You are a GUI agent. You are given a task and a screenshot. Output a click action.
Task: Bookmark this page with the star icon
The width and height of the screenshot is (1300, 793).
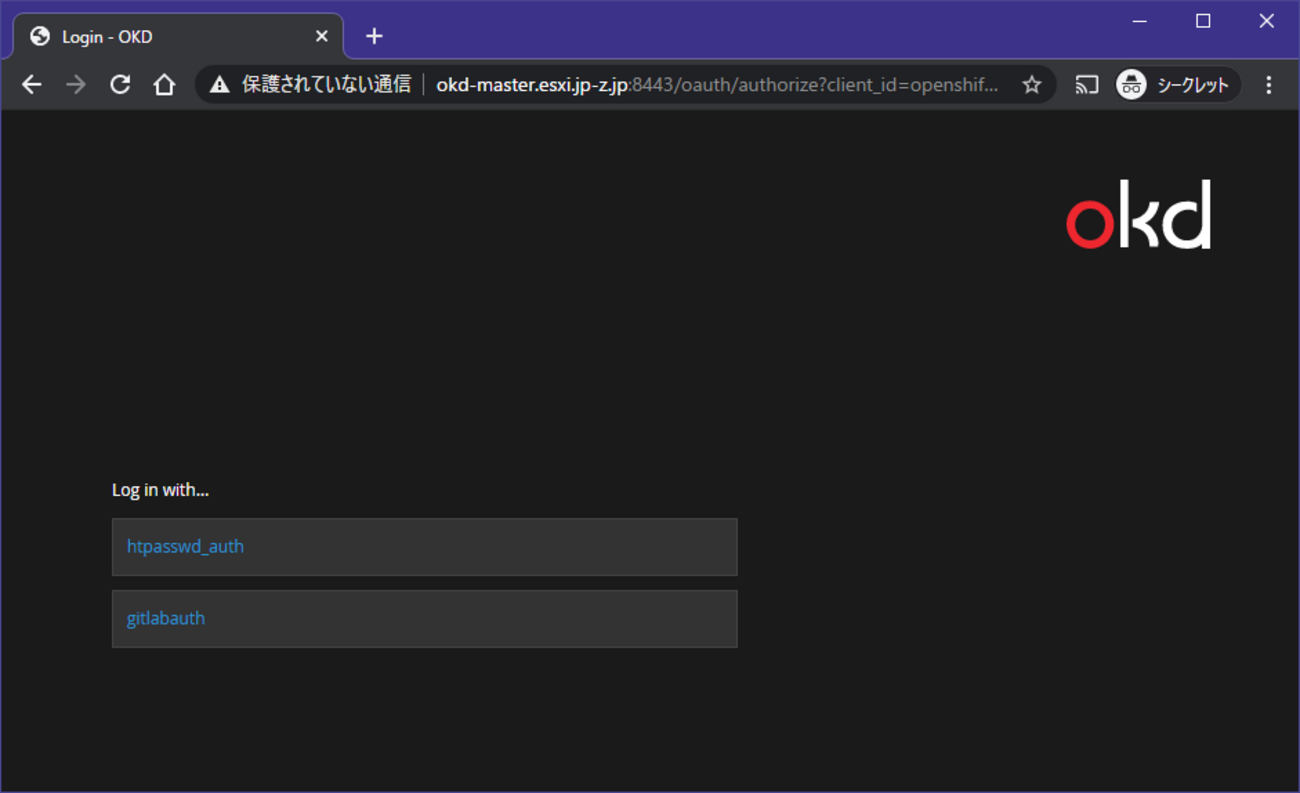tap(1032, 85)
